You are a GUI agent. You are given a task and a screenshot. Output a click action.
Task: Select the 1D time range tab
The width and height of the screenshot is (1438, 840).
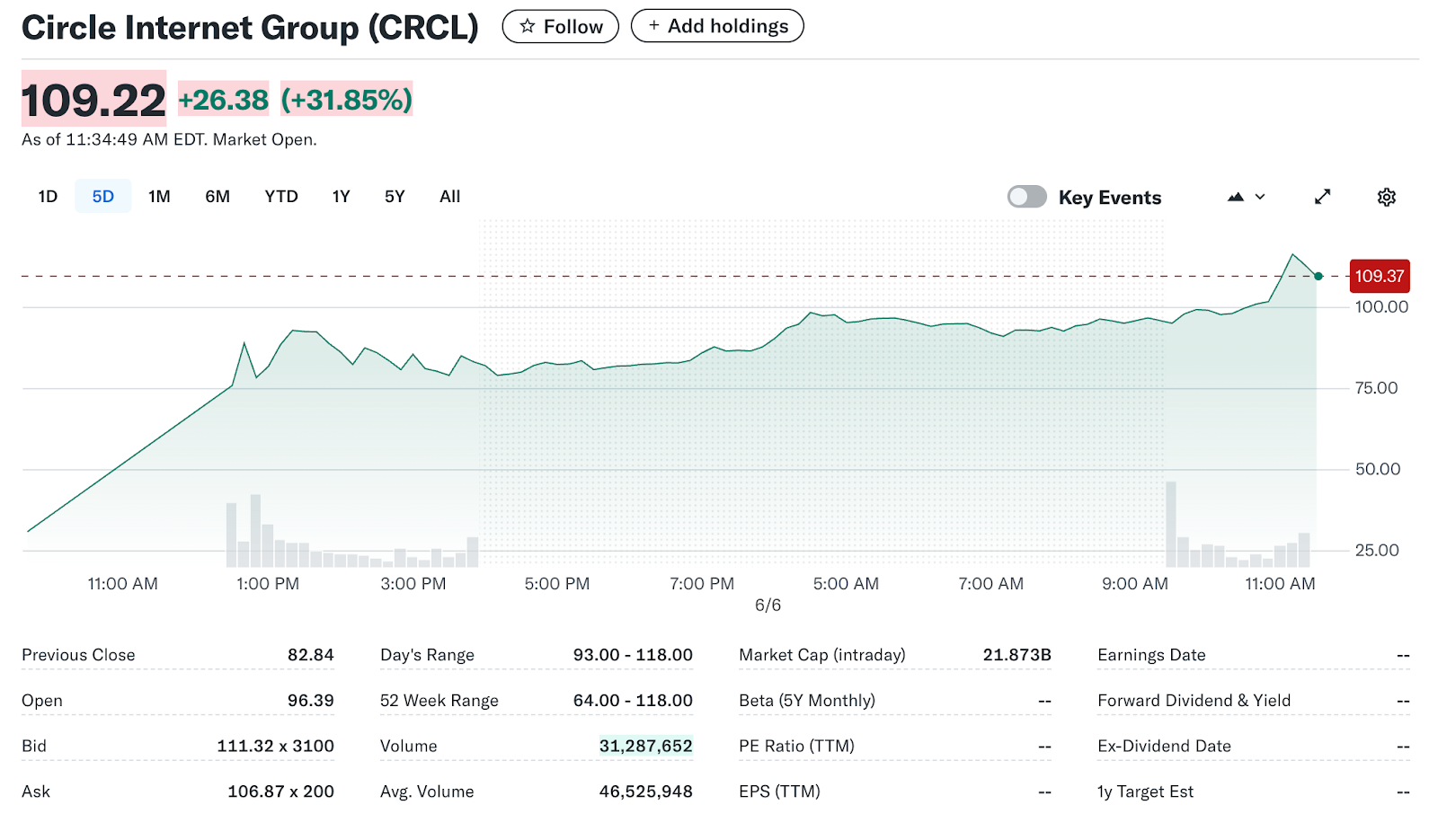[48, 197]
